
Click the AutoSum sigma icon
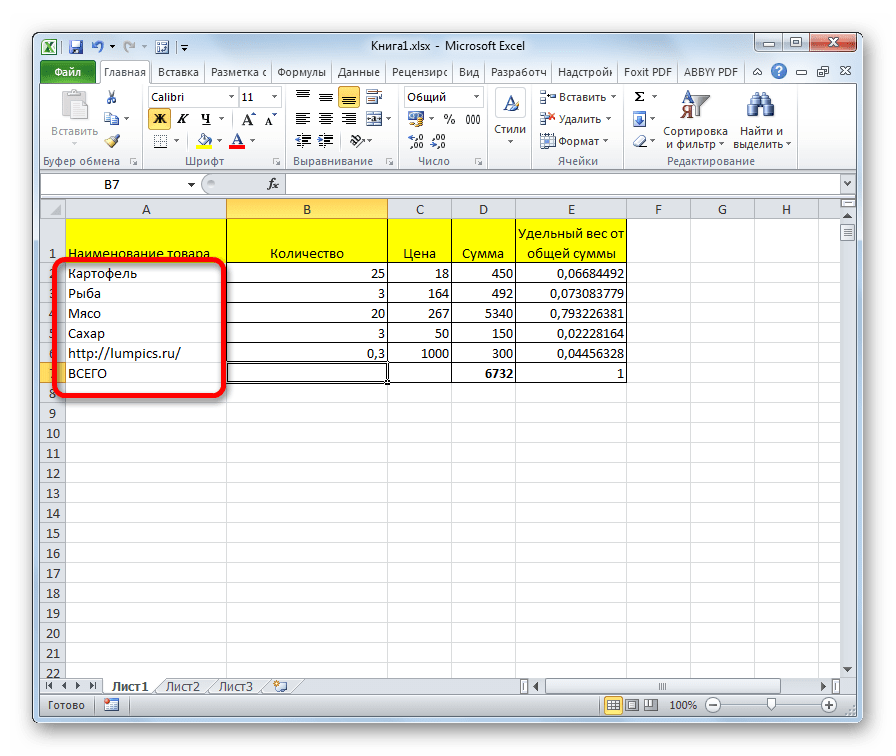point(639,97)
